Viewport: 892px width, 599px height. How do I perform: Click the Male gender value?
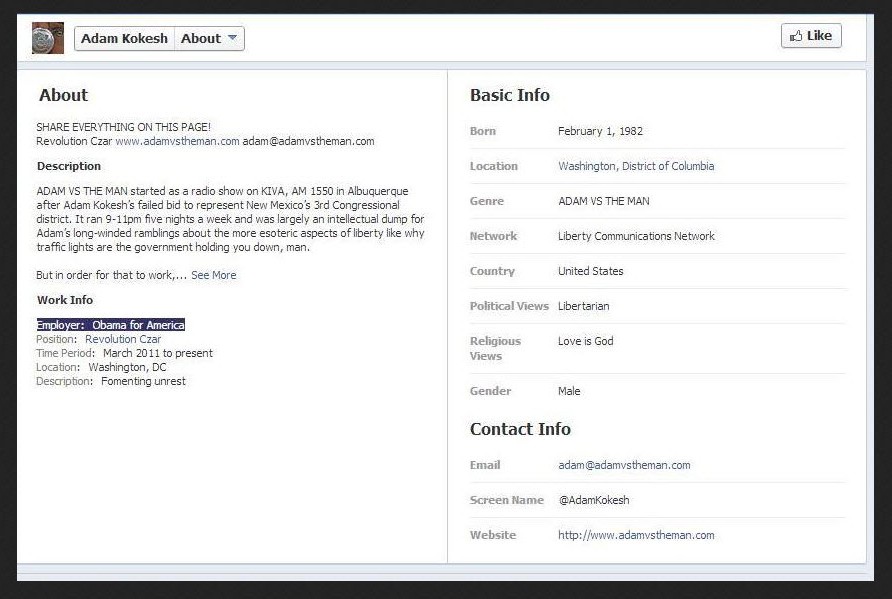569,391
